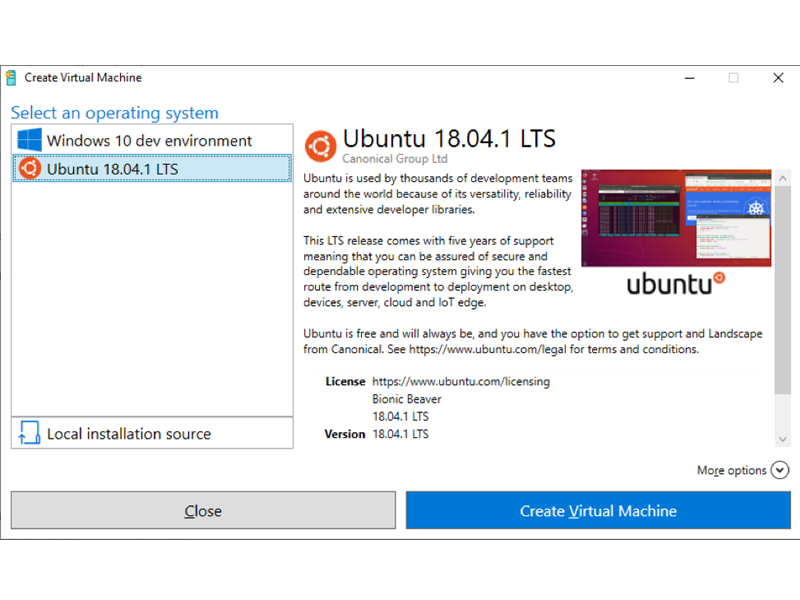Click the More options label
The image size is (800, 600).
point(732,470)
